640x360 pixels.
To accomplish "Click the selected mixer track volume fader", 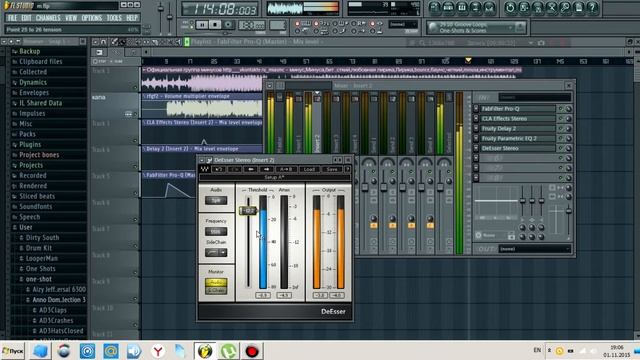I will 569,211.
